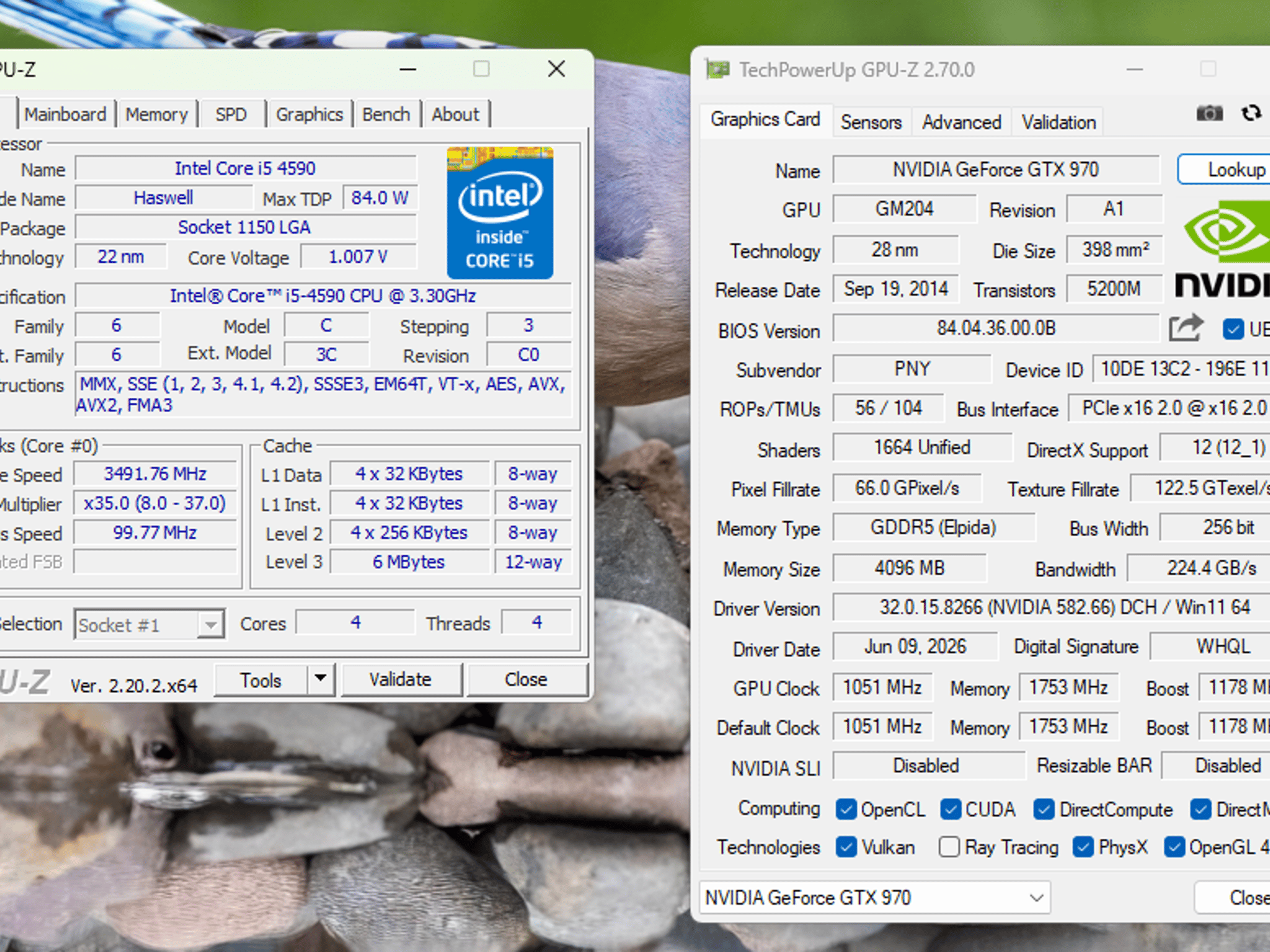
Task: Select the Graphics Card tab in GPU-Z
Action: pos(765,119)
